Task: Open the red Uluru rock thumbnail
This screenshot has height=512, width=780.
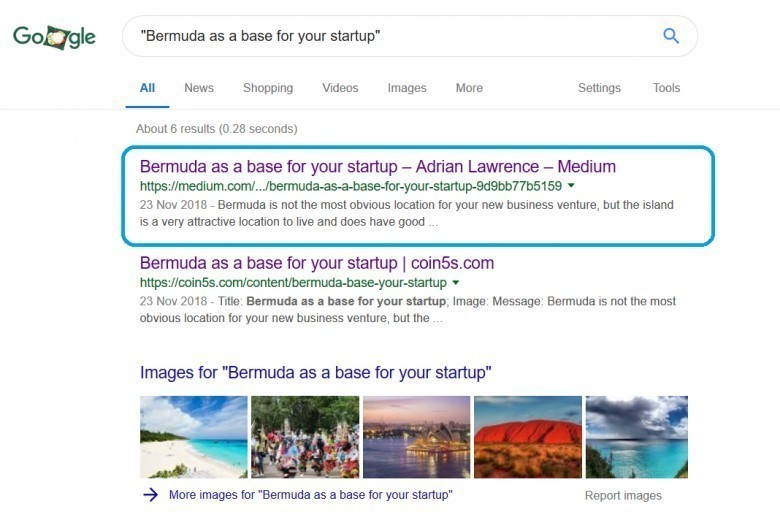Action: click(527, 437)
